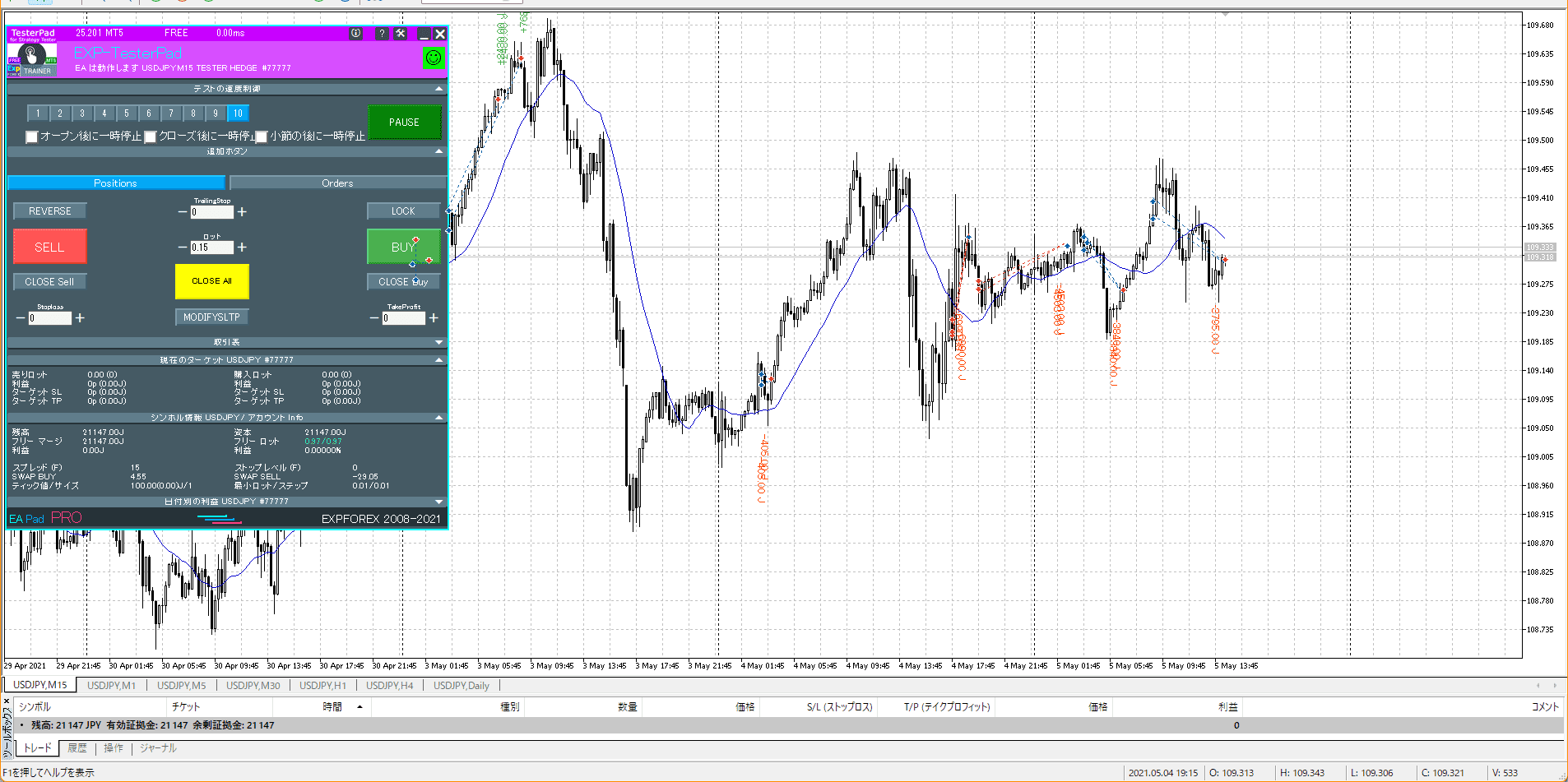Check the 小節の後に一時停止 checkbox
Image resolution: width=1568 pixels, height=782 pixels.
click(262, 137)
